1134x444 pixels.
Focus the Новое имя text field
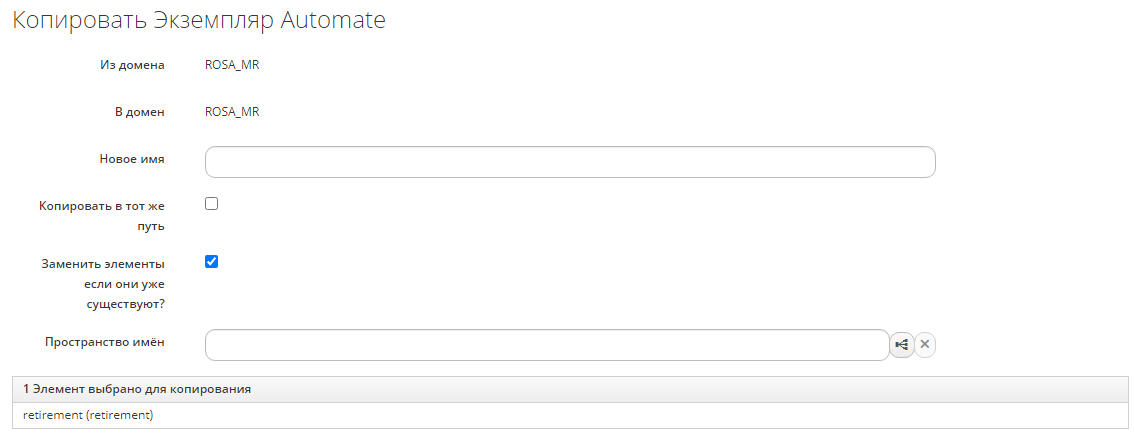pos(570,162)
